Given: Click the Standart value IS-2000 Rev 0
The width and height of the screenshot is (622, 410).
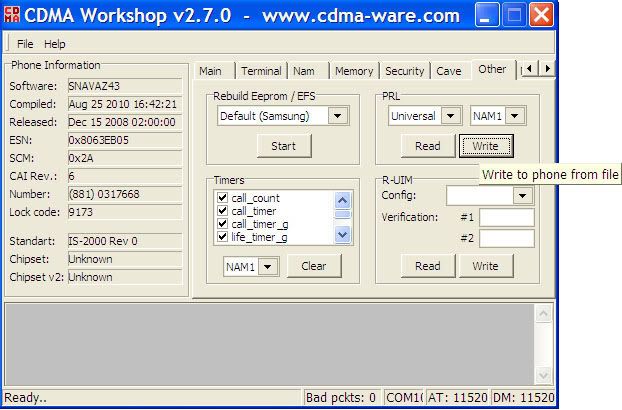Looking at the screenshot, I should pyautogui.click(x=125, y=241).
